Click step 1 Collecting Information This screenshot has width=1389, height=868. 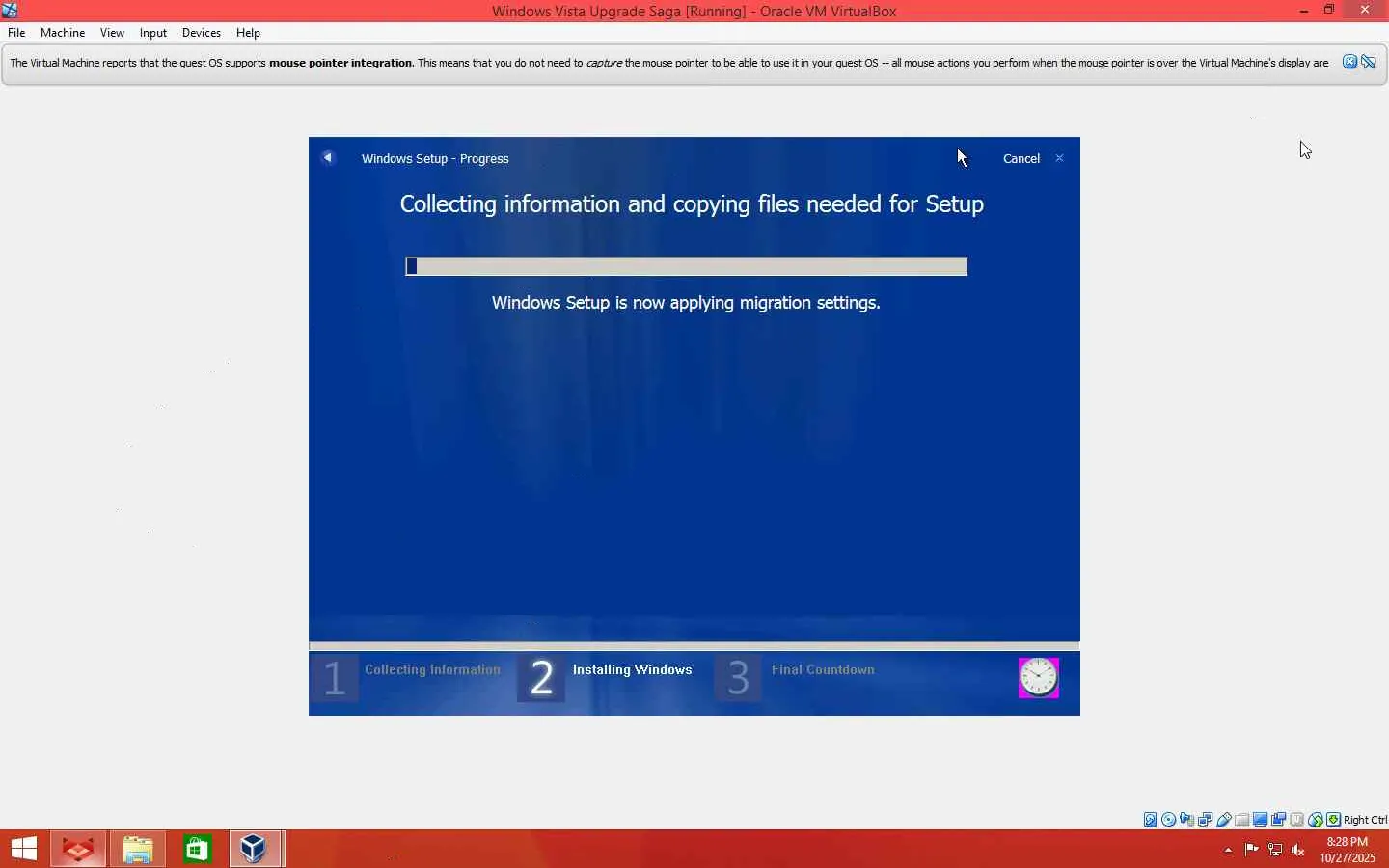tap(407, 677)
